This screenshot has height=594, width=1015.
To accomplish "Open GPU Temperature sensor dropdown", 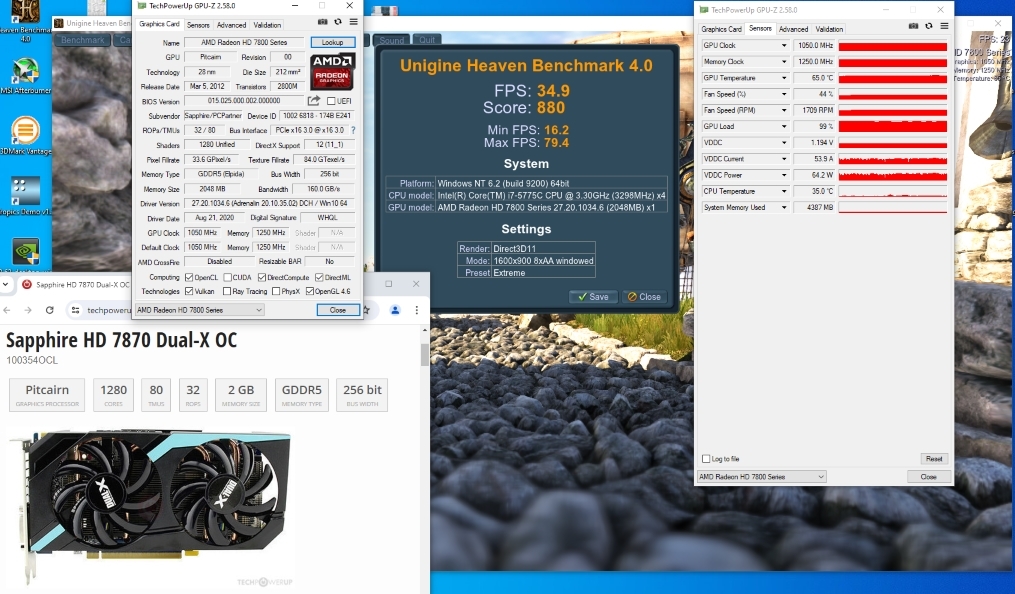I will [x=784, y=78].
